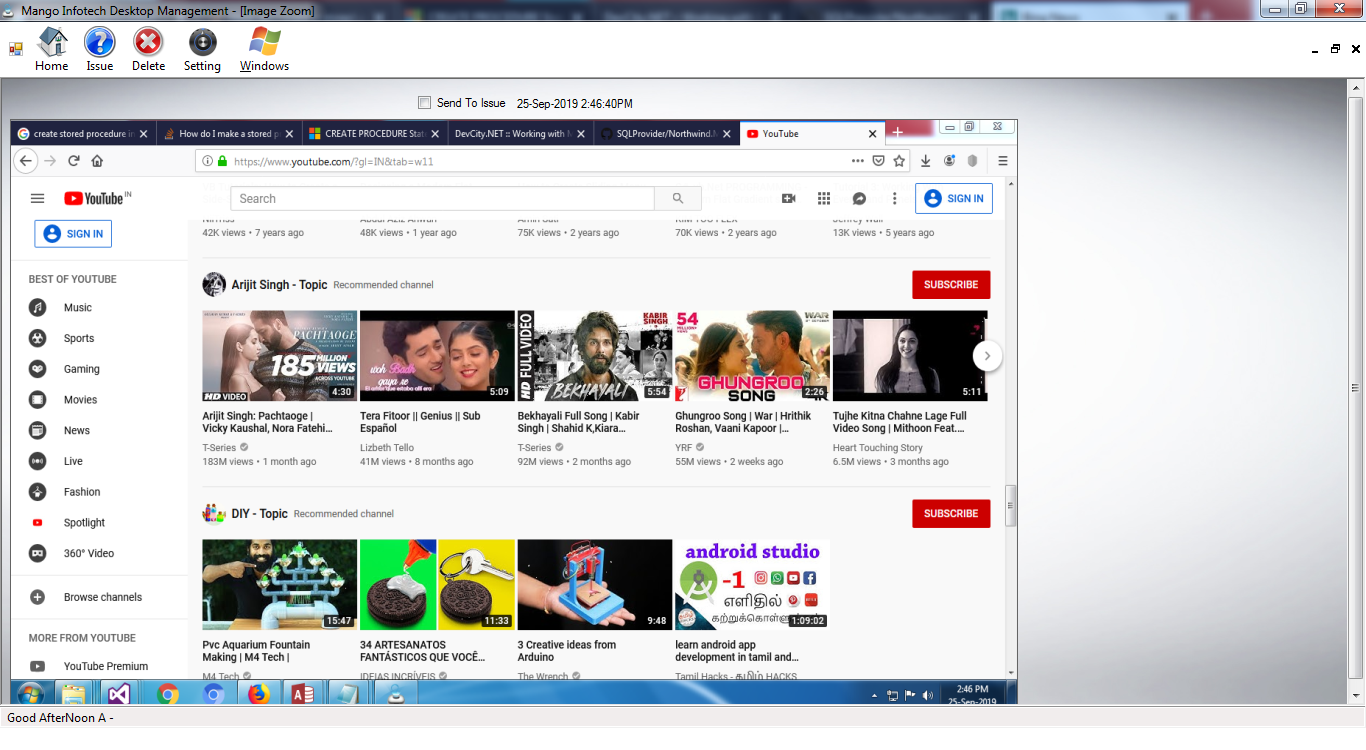Tick the Send To Issue checkbox
The width and height of the screenshot is (1366, 750).
(x=424, y=103)
